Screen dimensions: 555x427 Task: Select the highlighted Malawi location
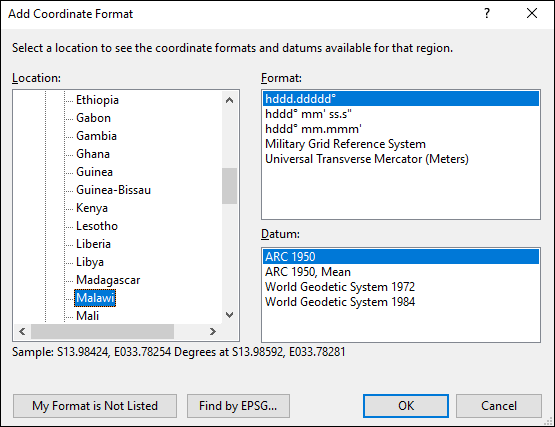pyautogui.click(x=95, y=298)
